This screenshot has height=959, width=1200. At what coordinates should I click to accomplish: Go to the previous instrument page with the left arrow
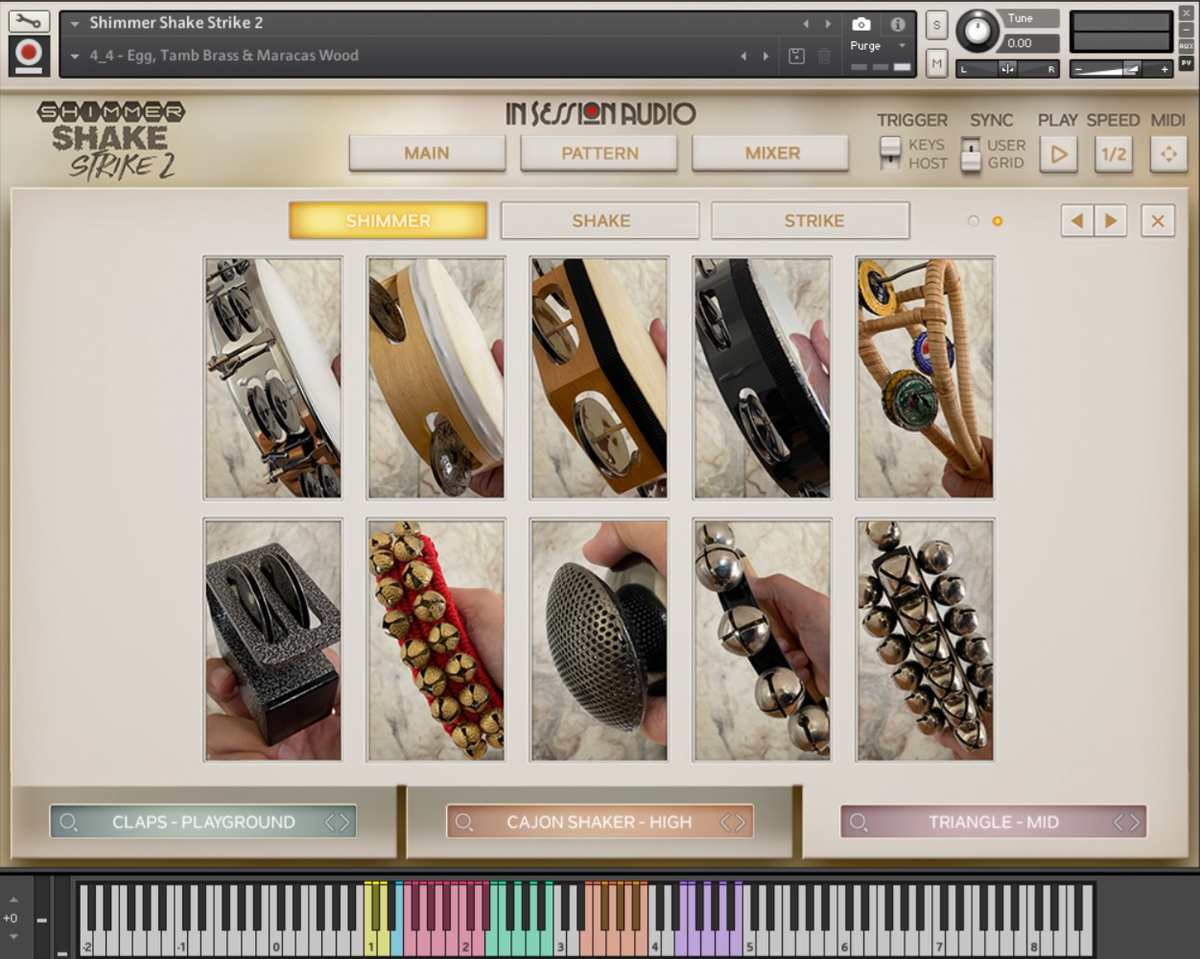click(x=1077, y=220)
